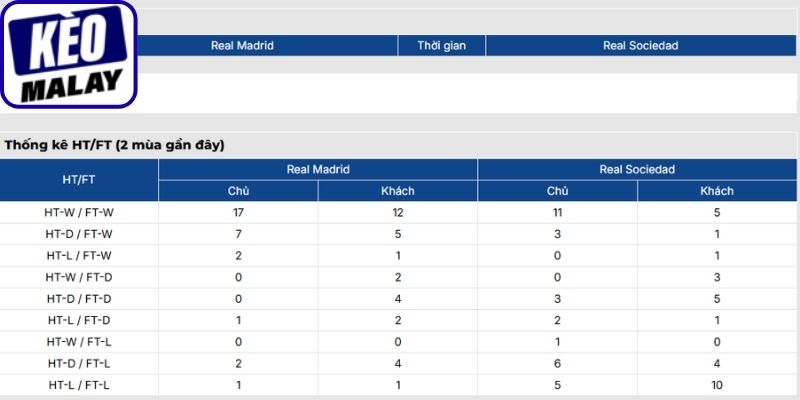Click the HT-L / FT-W row label
The image size is (800, 400).
click(x=79, y=256)
